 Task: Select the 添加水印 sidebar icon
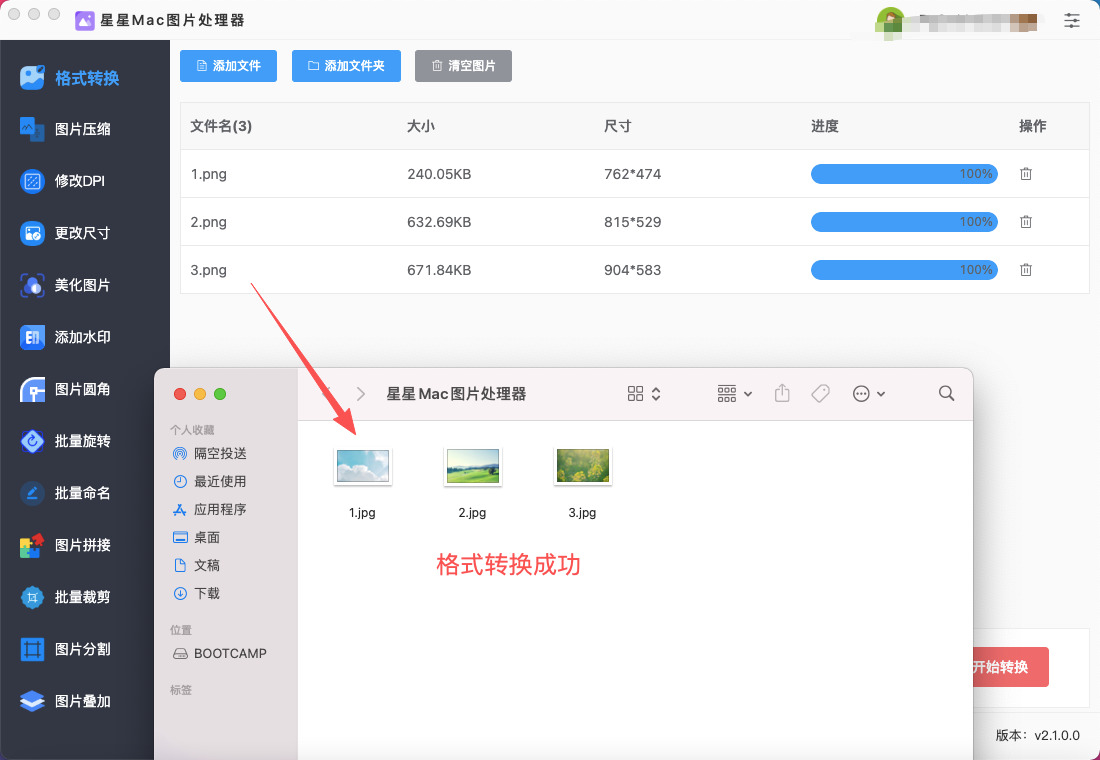click(33, 337)
